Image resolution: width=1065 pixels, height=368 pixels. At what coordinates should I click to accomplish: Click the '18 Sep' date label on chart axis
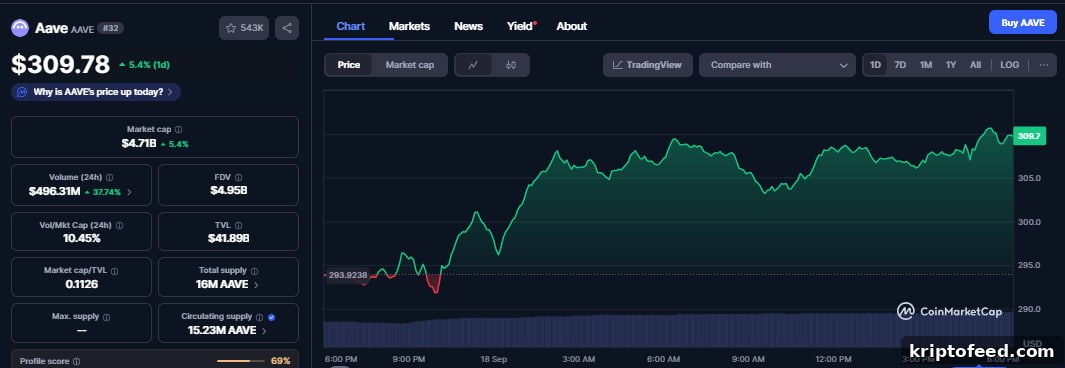point(494,359)
